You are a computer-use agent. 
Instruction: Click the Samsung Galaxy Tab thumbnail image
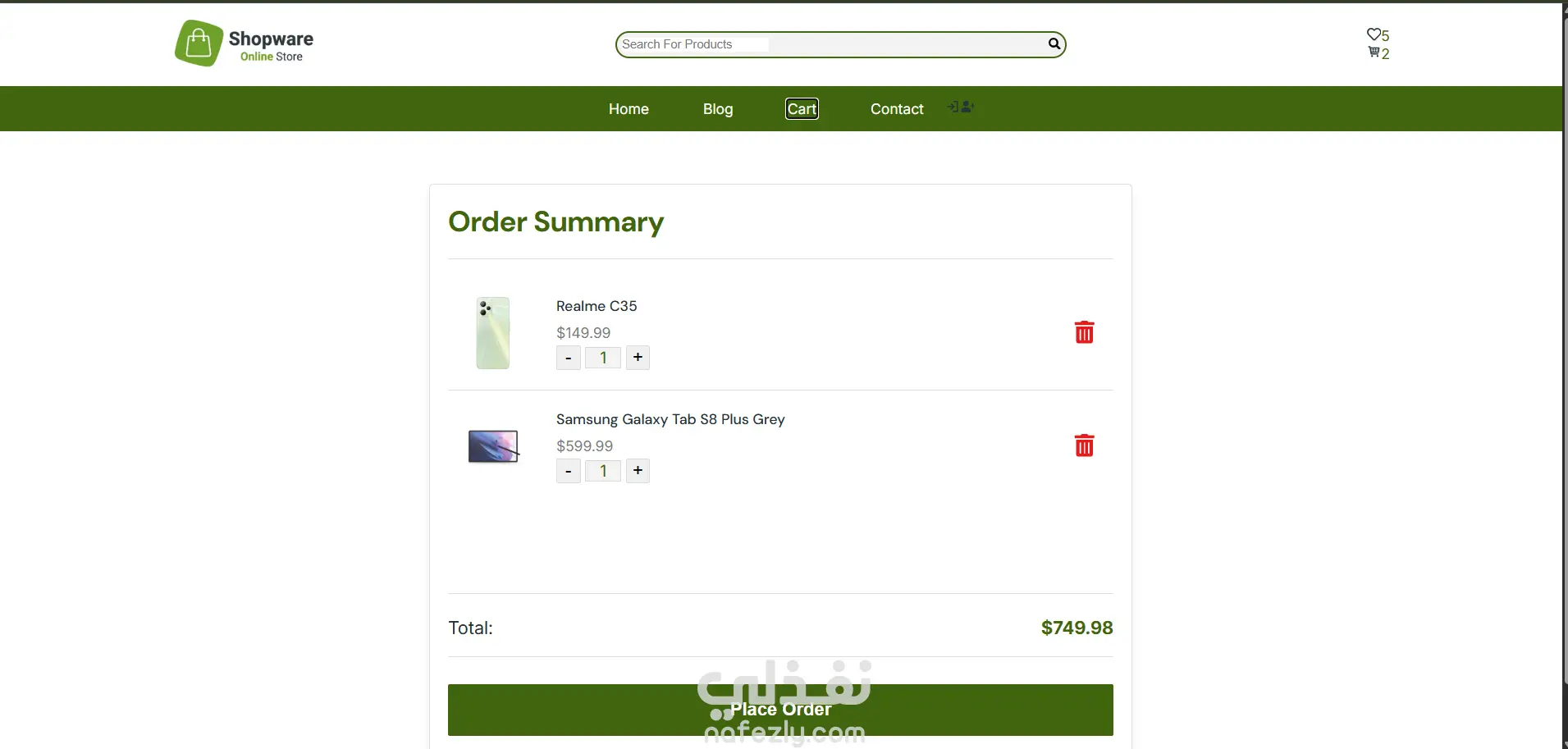(x=493, y=446)
